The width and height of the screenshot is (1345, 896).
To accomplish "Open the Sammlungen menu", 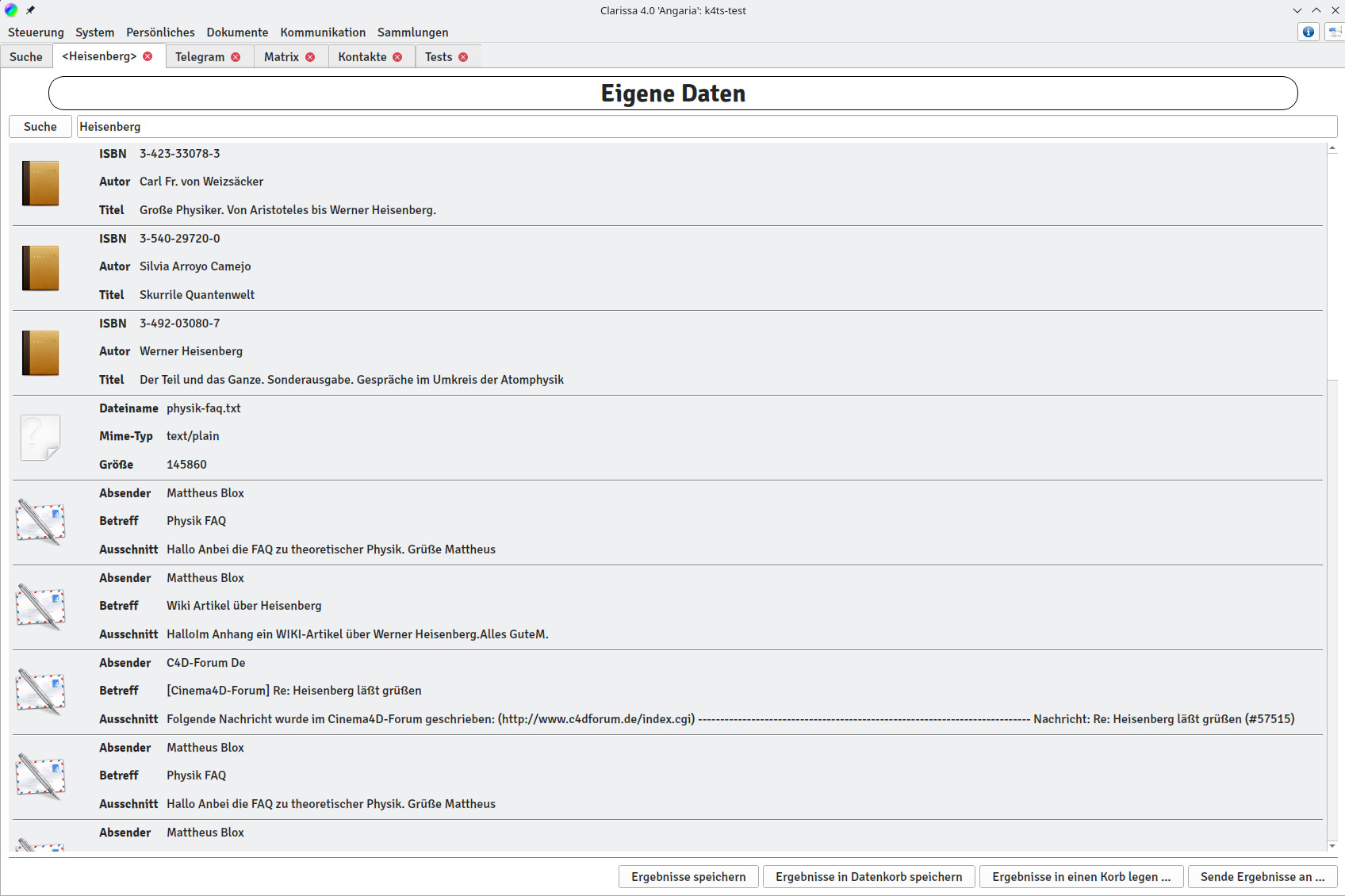I will [x=413, y=33].
